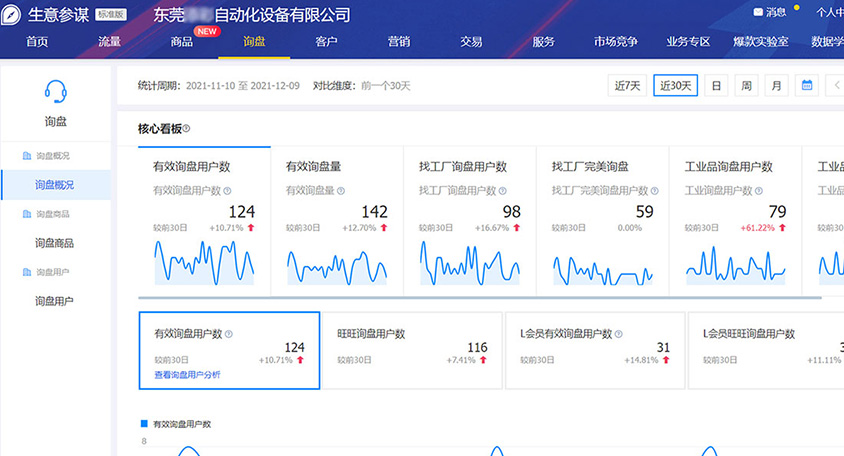Open the 商品 tab
The height and width of the screenshot is (456, 844).
click(x=181, y=41)
